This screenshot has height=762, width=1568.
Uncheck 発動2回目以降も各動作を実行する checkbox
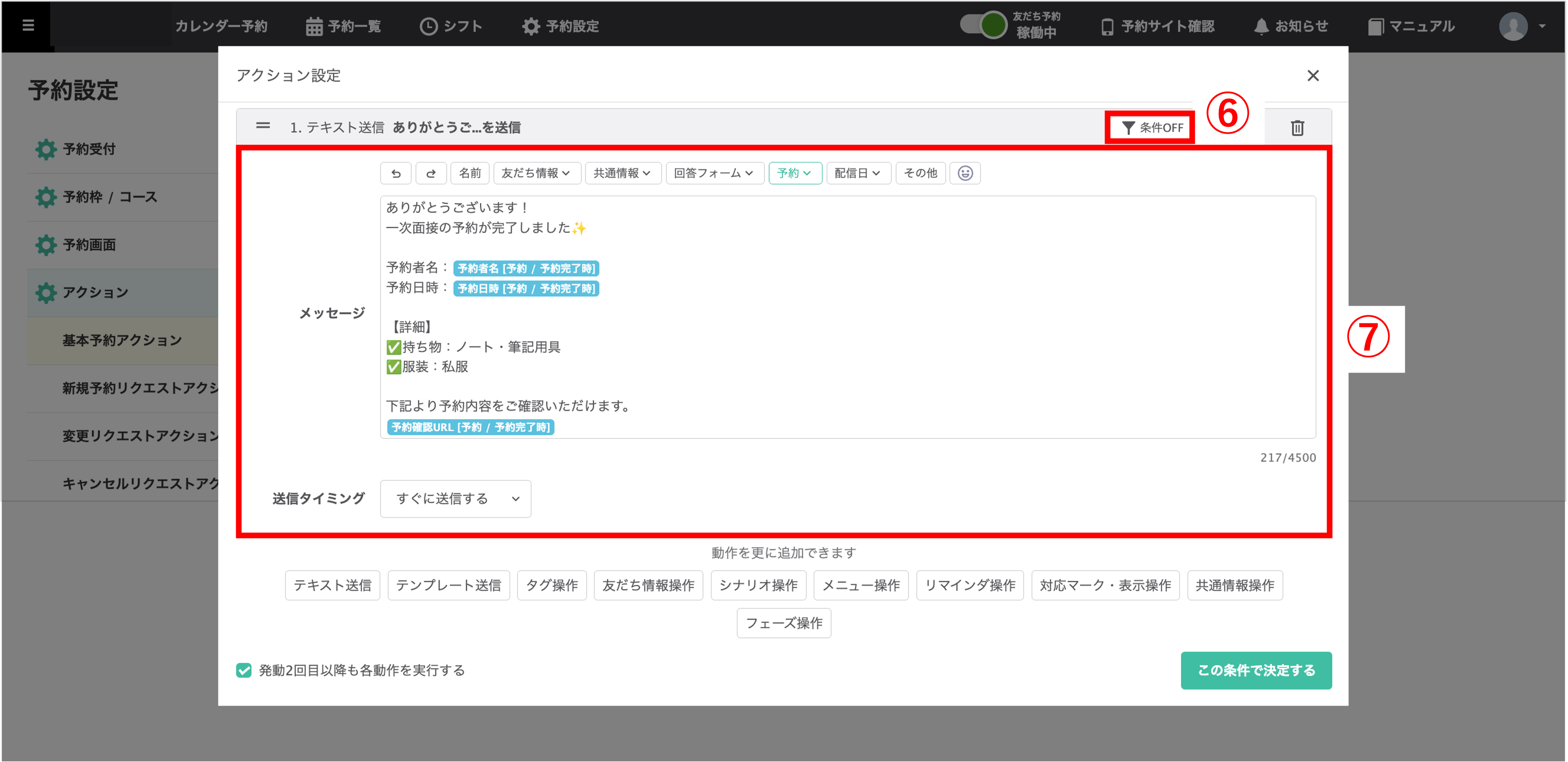[x=244, y=670]
